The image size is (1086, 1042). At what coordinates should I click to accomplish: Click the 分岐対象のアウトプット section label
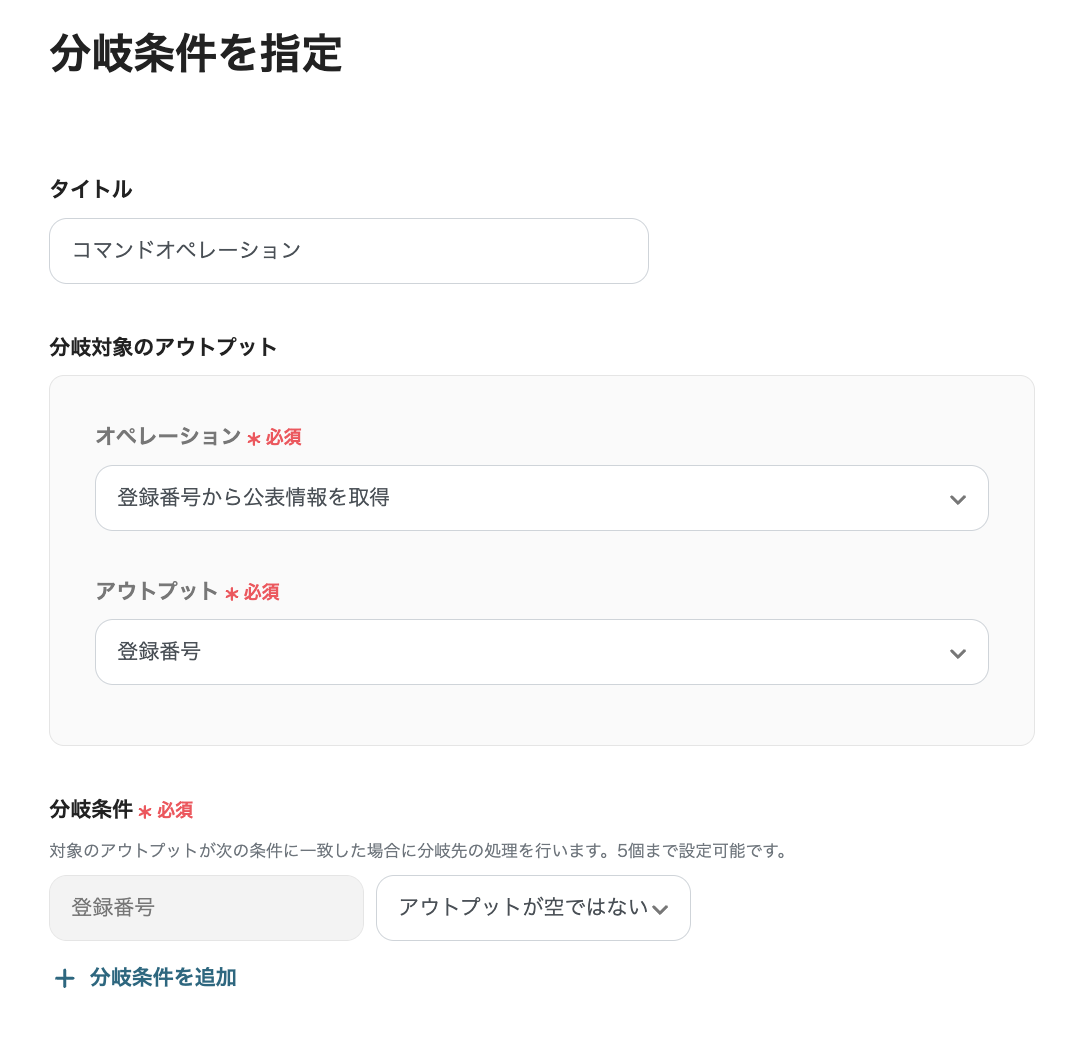coord(162,347)
